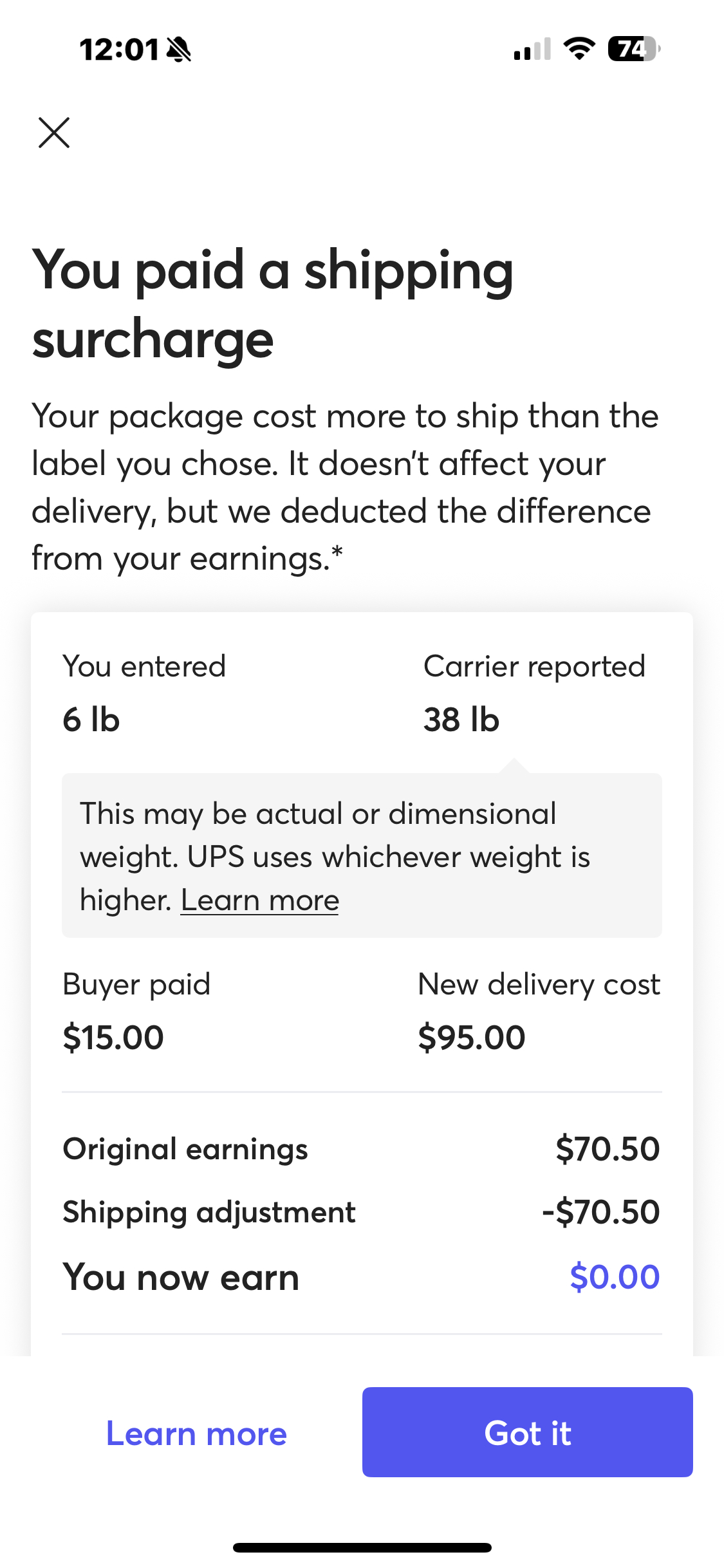Tap the Original earnings label
Viewport: 724px width, 1568px height.
(x=185, y=1149)
